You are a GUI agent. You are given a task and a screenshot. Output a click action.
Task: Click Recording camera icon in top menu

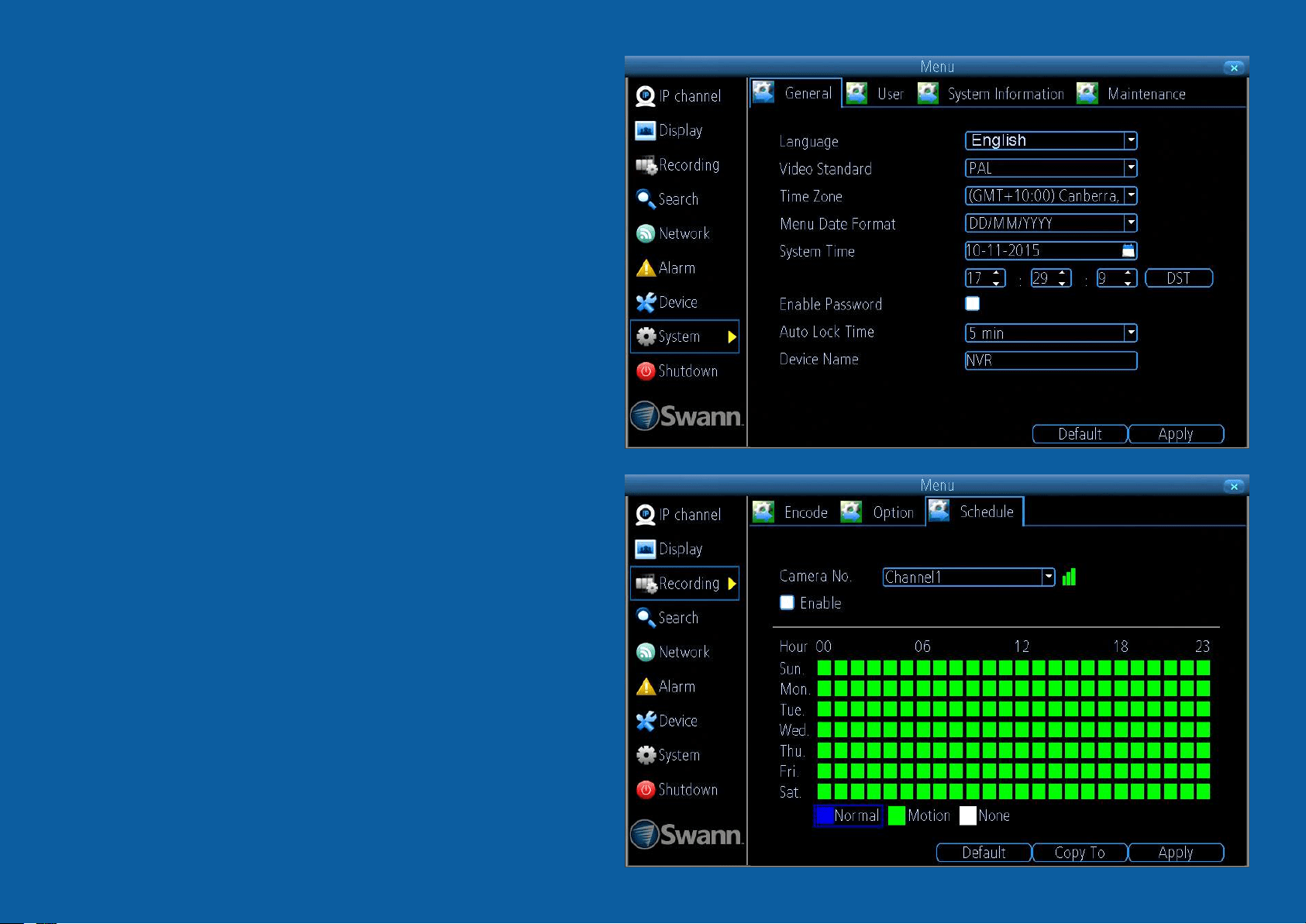coord(646,165)
